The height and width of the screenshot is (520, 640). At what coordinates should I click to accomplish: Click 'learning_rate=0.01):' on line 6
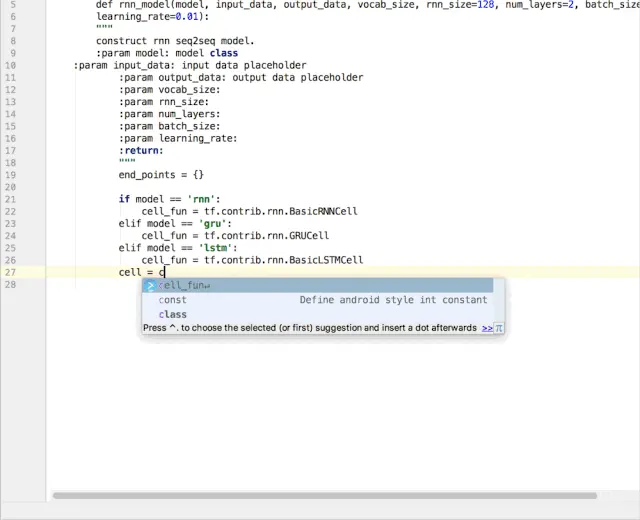pyautogui.click(x=152, y=17)
